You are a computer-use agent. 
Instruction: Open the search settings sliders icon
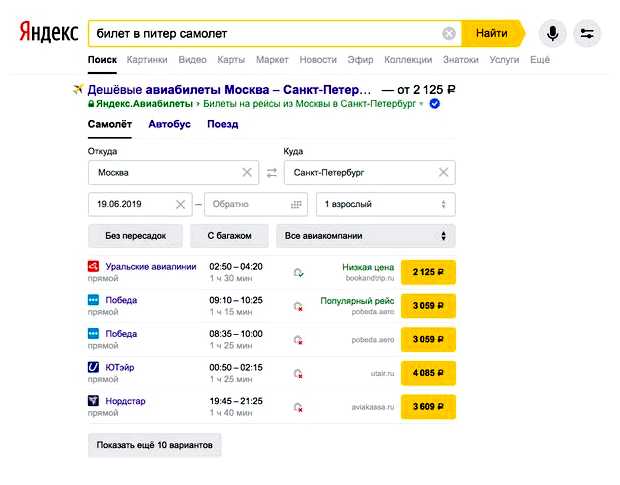586,33
